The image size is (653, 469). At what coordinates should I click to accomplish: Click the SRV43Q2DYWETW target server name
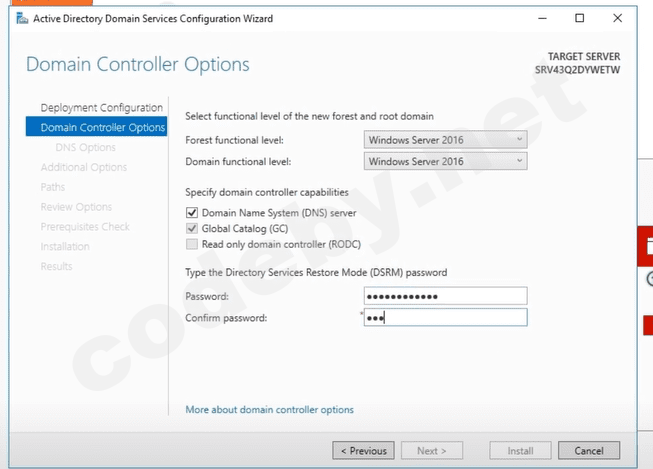pos(577,70)
